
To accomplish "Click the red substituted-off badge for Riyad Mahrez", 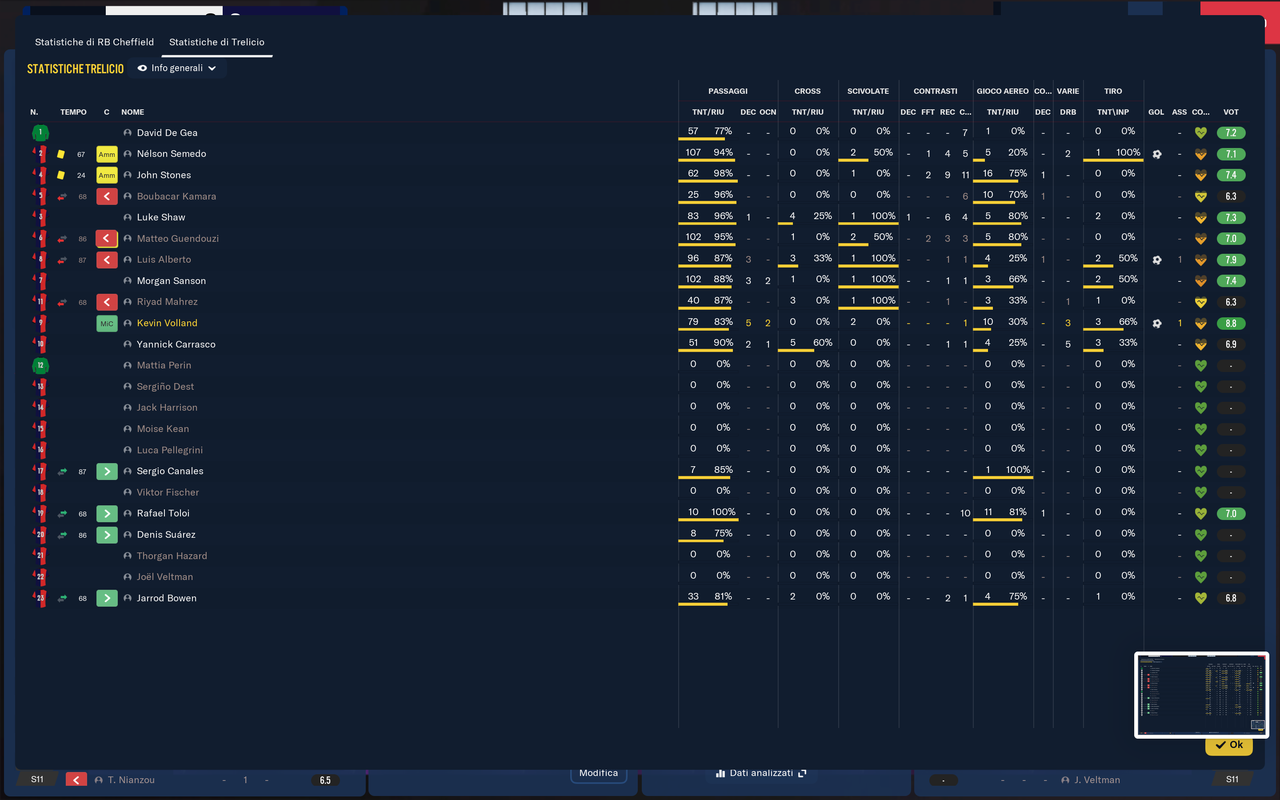I will 107,302.
